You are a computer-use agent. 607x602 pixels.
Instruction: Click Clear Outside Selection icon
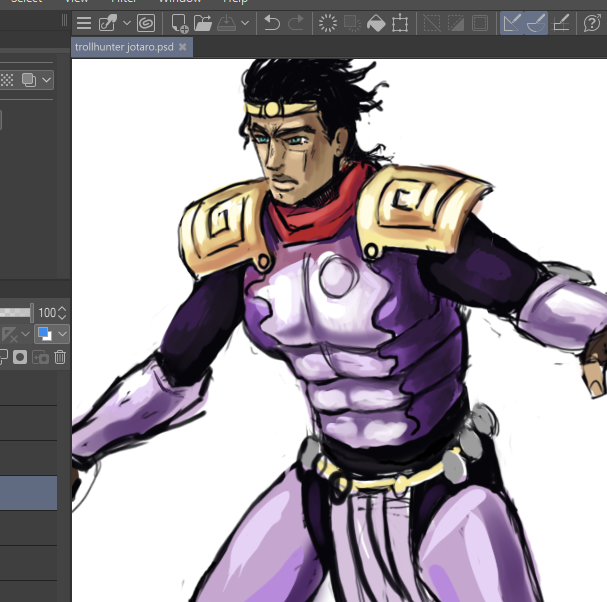point(352,23)
